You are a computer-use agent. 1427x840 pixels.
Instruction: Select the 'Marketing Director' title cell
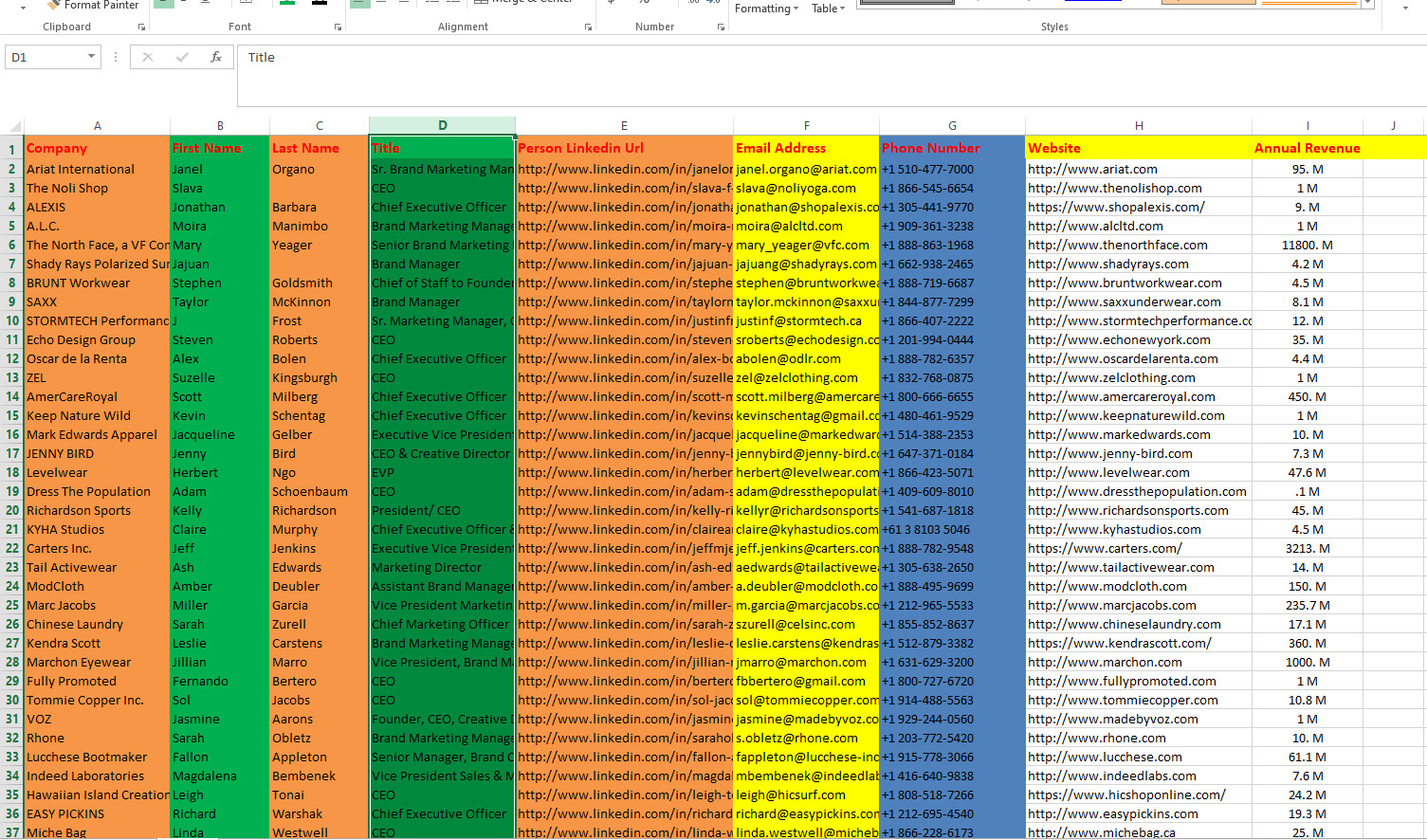pos(442,567)
